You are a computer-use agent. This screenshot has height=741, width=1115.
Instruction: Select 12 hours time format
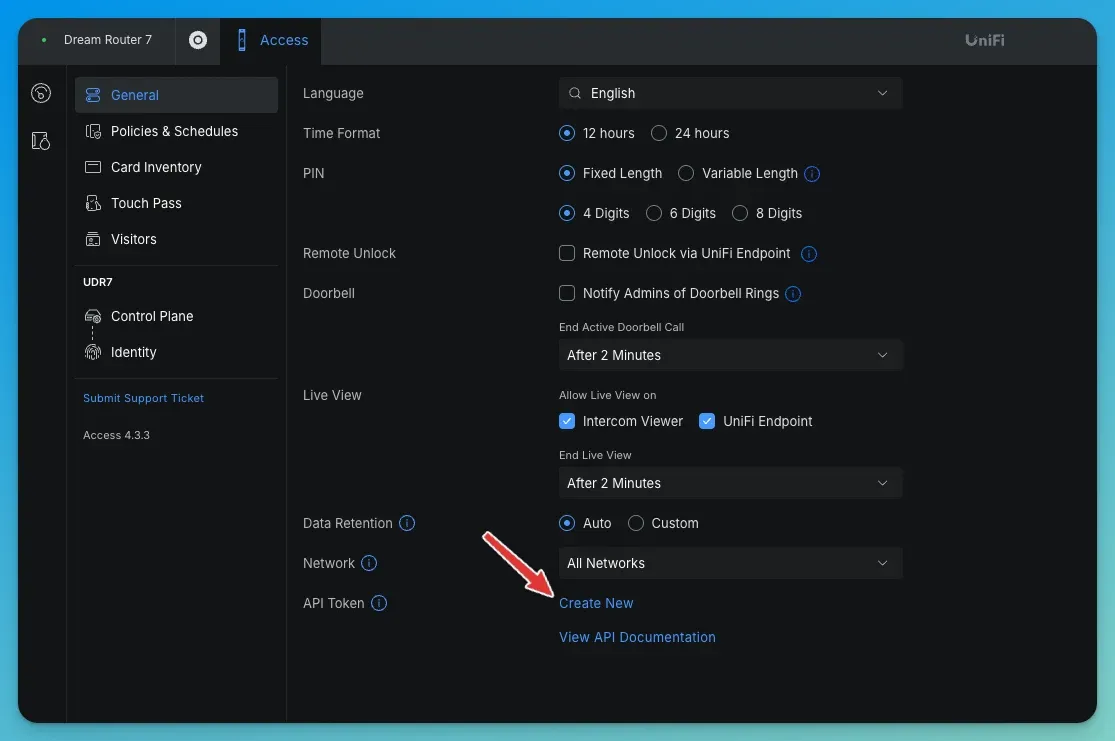(567, 133)
